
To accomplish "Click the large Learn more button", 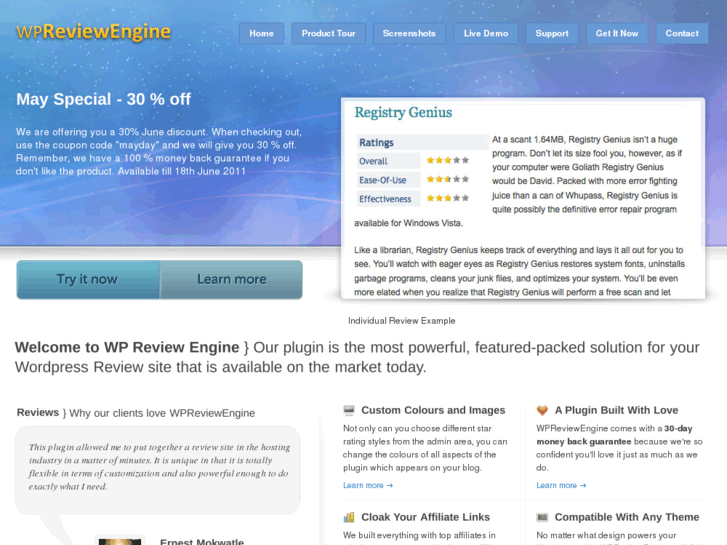I will pos(231,279).
